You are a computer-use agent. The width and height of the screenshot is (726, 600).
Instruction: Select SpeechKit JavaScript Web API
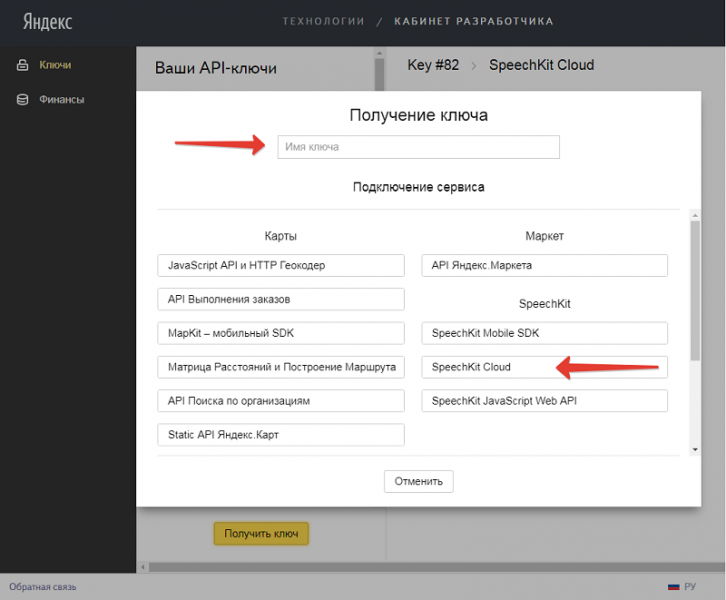544,401
